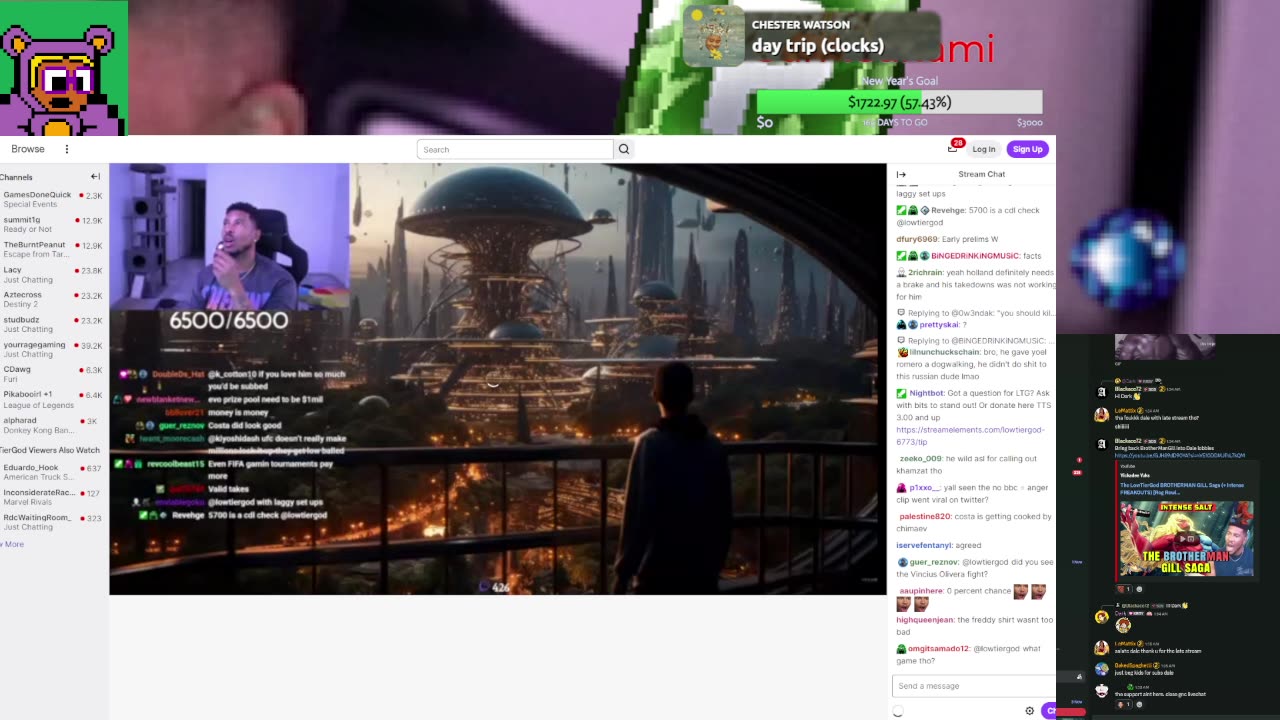Open alpharad channel
The image size is (1280, 720).
(x=52, y=425)
